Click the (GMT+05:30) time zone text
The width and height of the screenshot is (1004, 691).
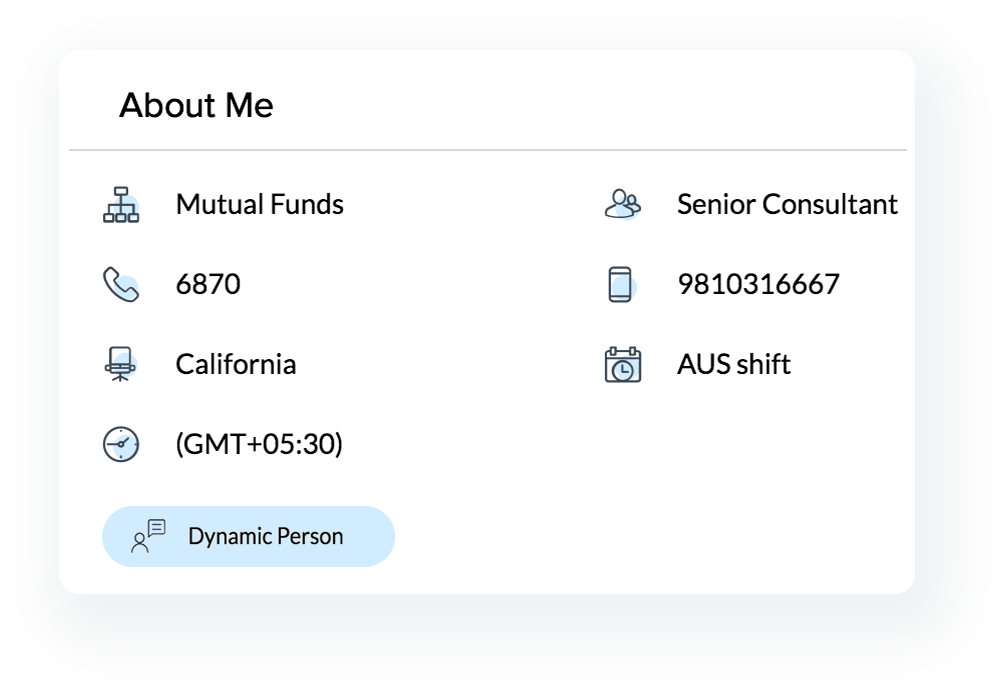[259, 444]
